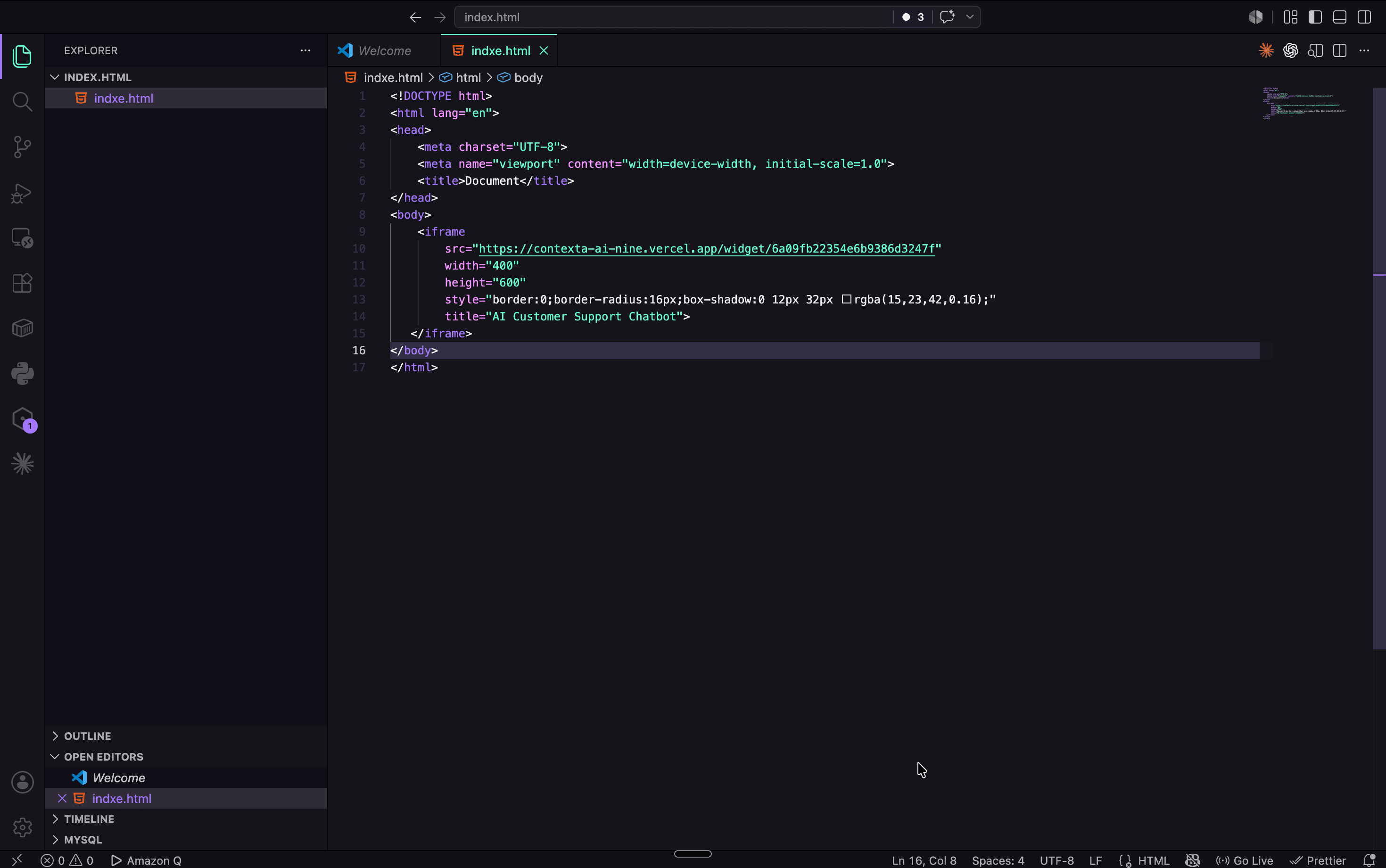Click the orange Claude icon in the editor toolbar

pos(1266,50)
